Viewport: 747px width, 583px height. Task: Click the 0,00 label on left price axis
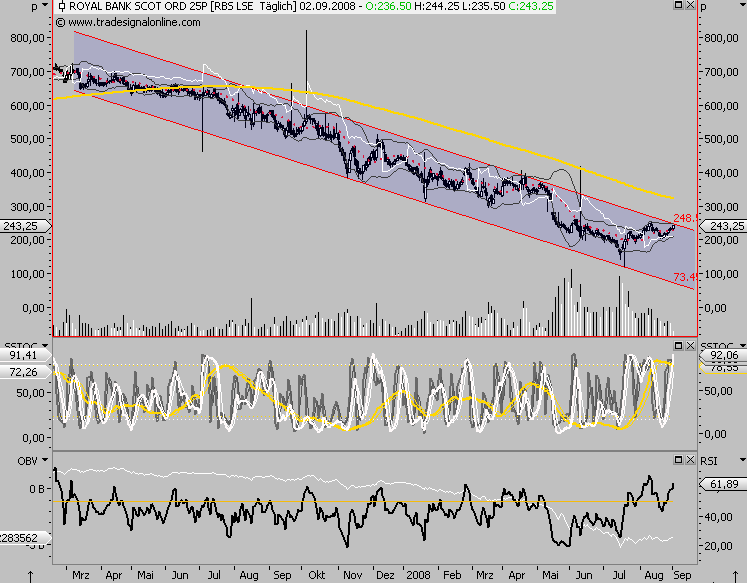click(33, 308)
